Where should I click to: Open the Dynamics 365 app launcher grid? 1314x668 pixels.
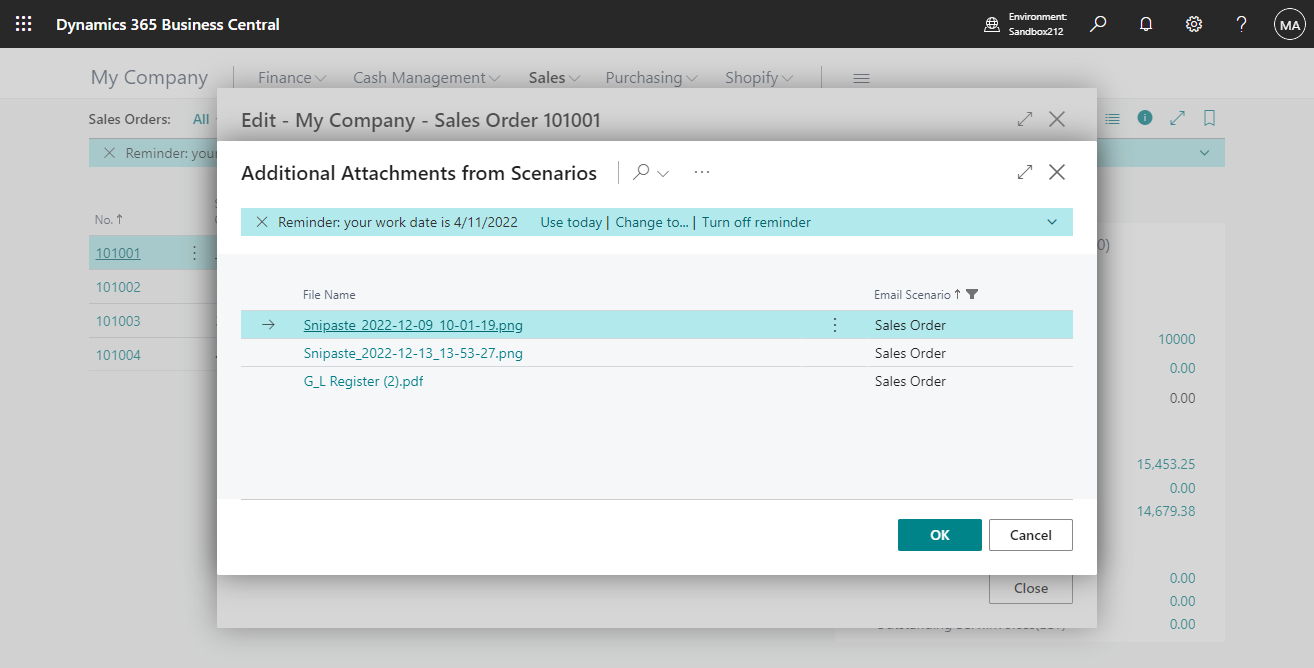point(22,23)
